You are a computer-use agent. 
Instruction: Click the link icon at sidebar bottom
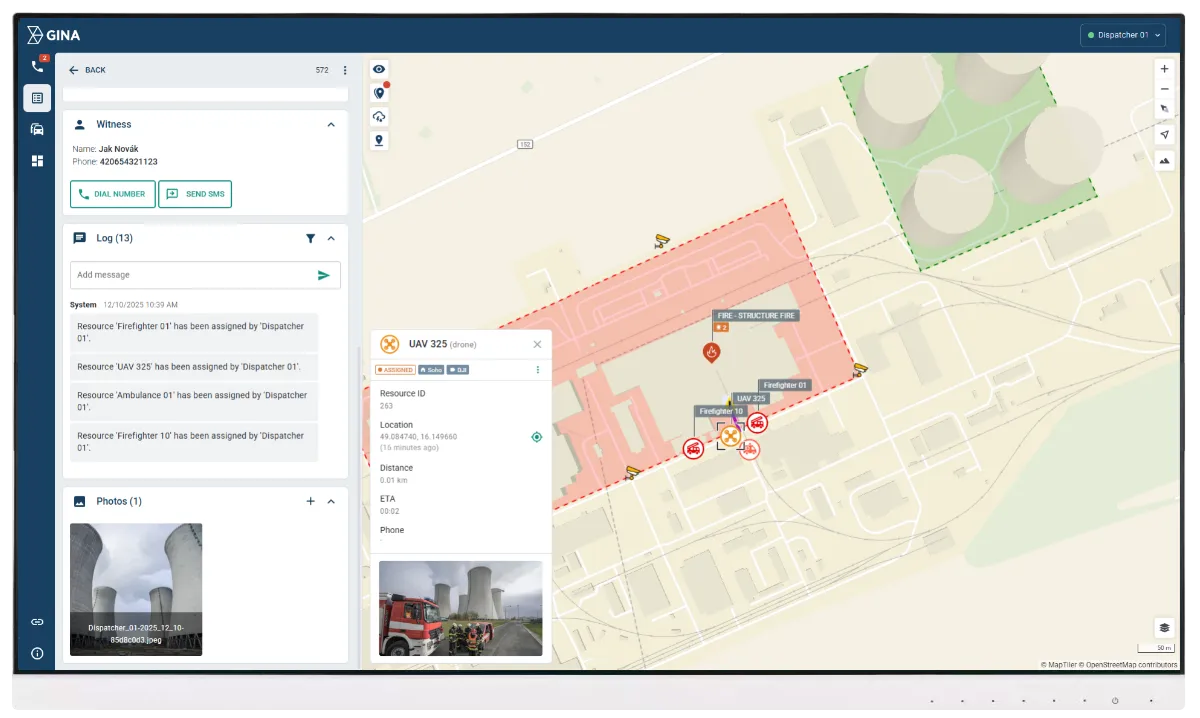(37, 621)
